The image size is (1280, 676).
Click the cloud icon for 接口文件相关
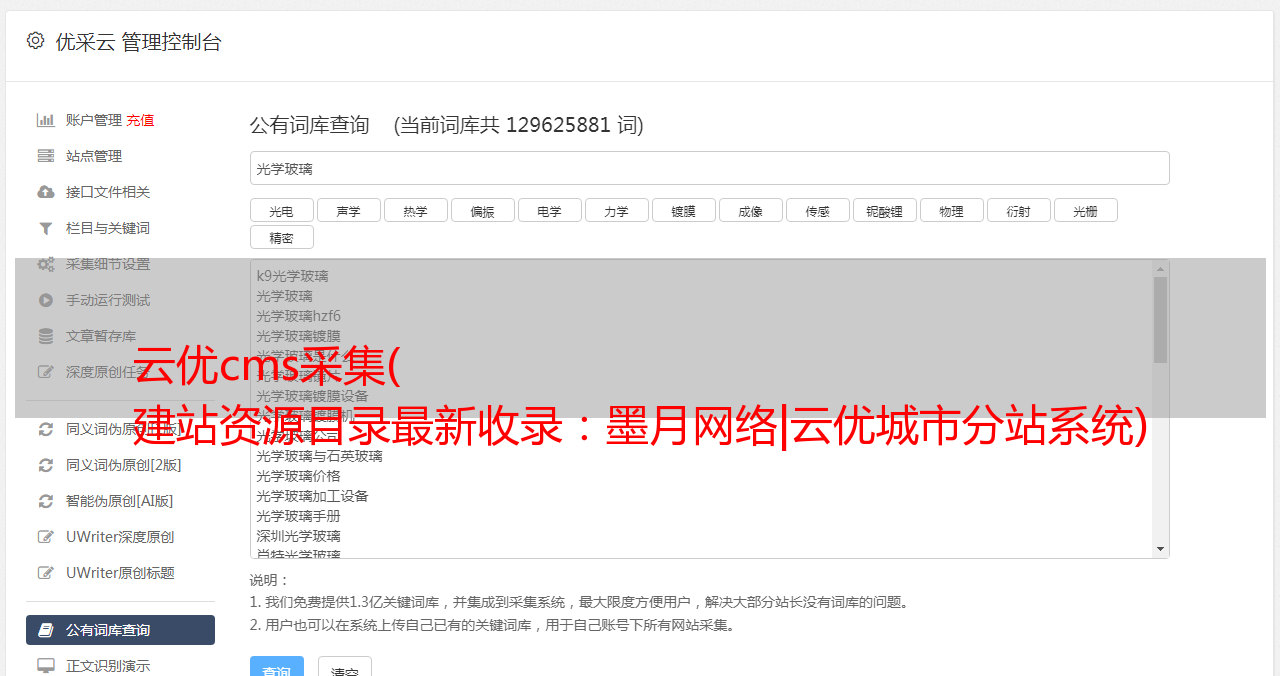pyautogui.click(x=46, y=192)
